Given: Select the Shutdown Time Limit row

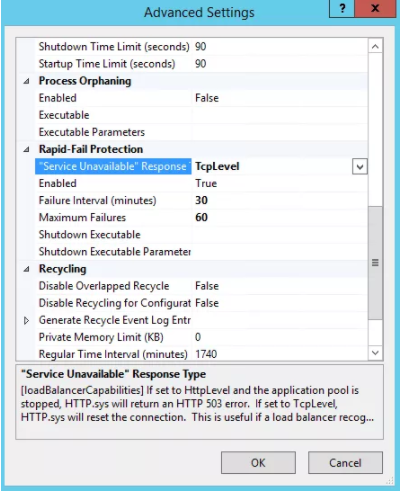Looking at the screenshot, I should [201, 47].
